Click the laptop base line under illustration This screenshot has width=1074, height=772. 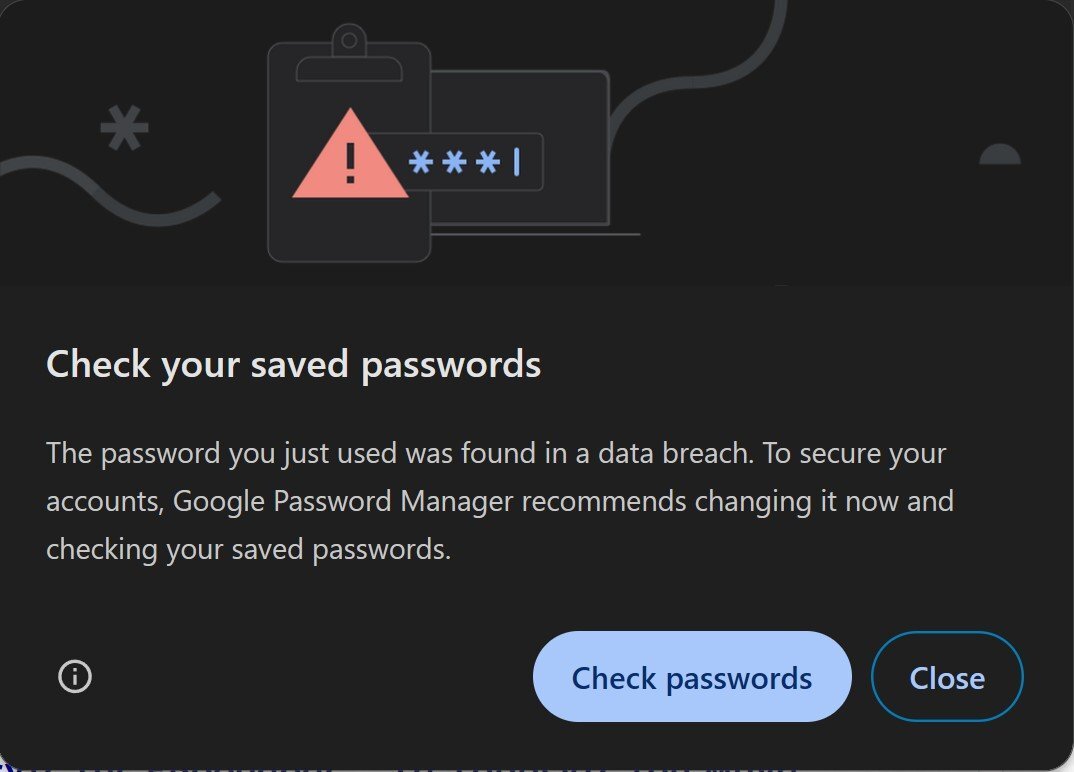536,234
